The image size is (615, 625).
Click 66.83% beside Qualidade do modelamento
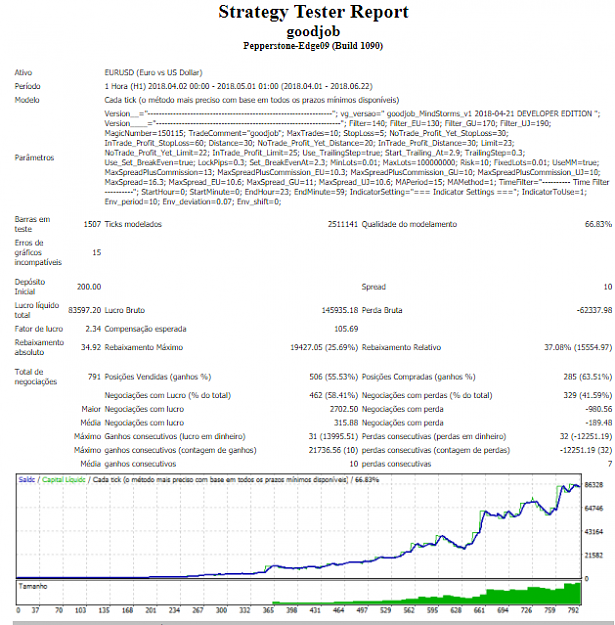point(598,224)
